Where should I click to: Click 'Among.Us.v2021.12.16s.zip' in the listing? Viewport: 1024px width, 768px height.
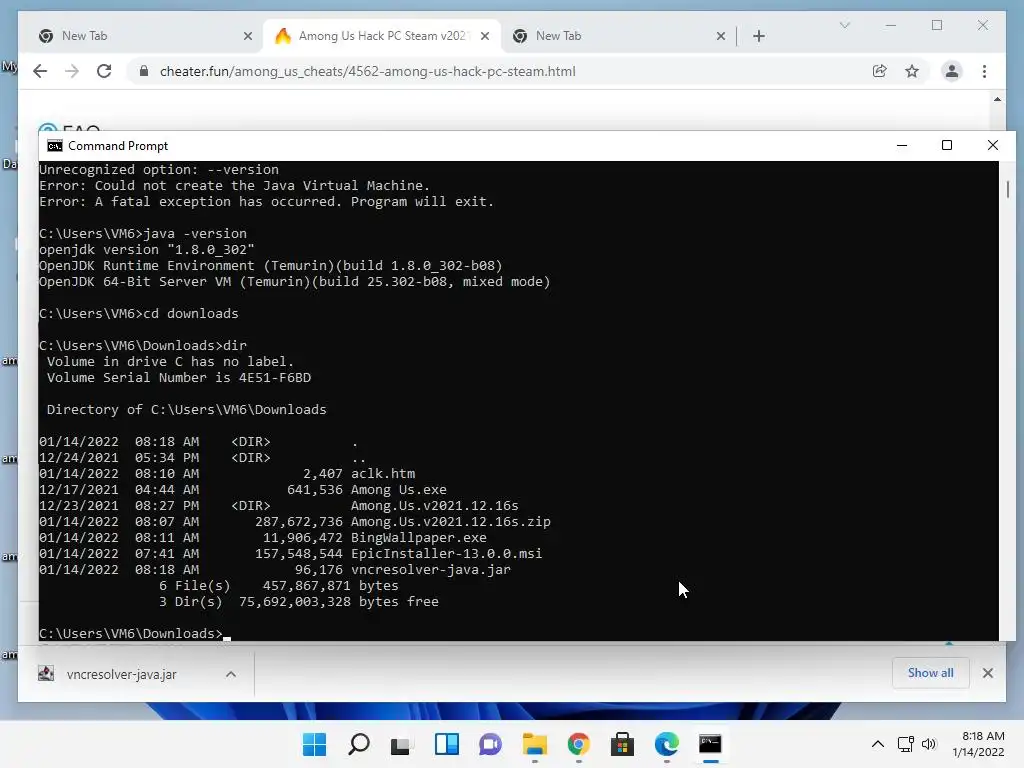tap(451, 521)
